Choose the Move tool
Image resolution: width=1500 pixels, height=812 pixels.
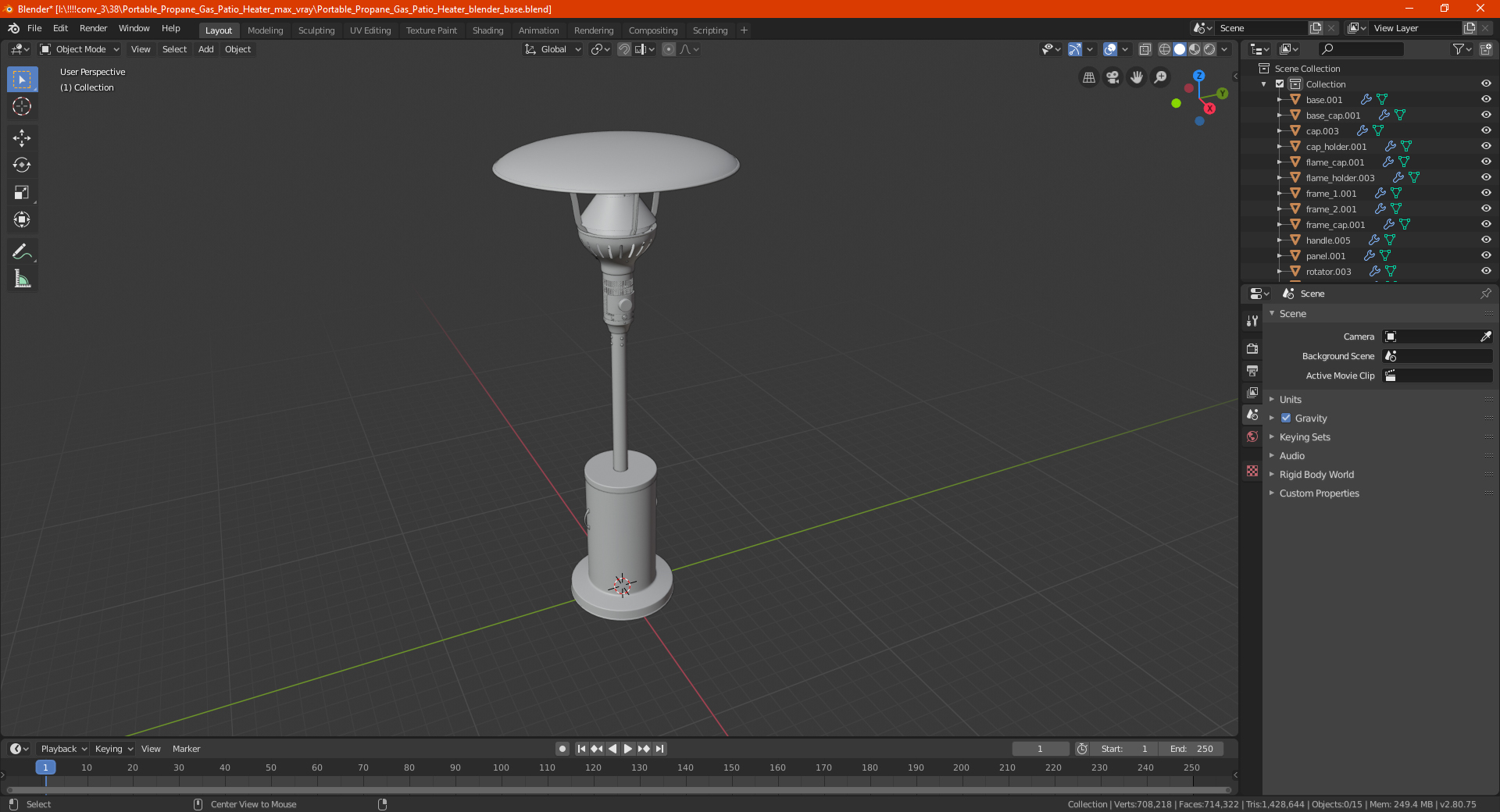22,138
